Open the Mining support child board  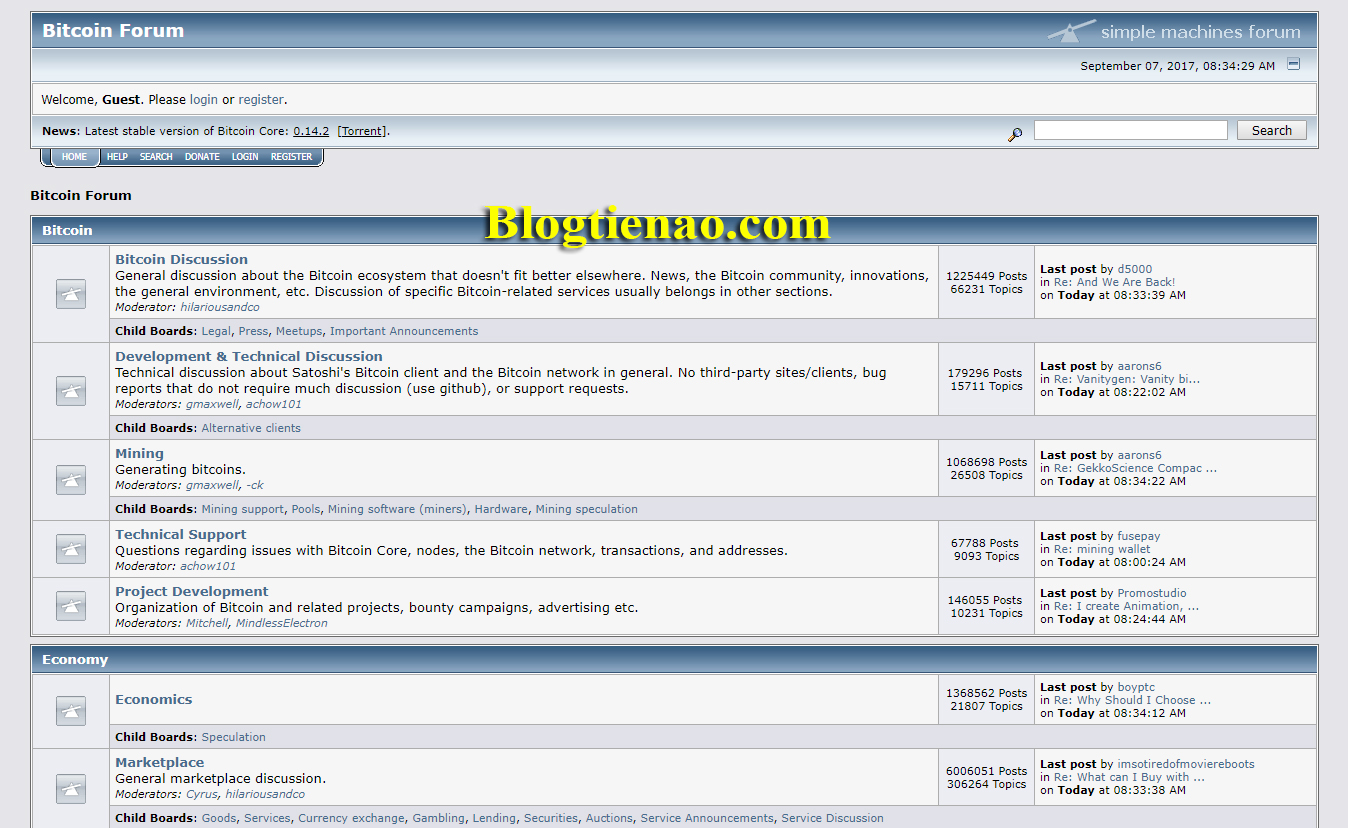pos(243,509)
